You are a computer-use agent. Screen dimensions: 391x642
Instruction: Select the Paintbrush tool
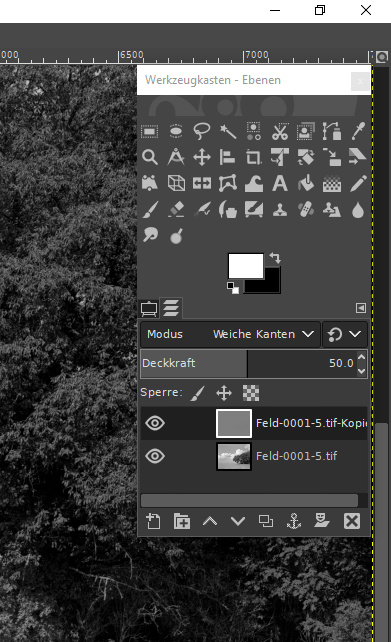tap(149, 210)
